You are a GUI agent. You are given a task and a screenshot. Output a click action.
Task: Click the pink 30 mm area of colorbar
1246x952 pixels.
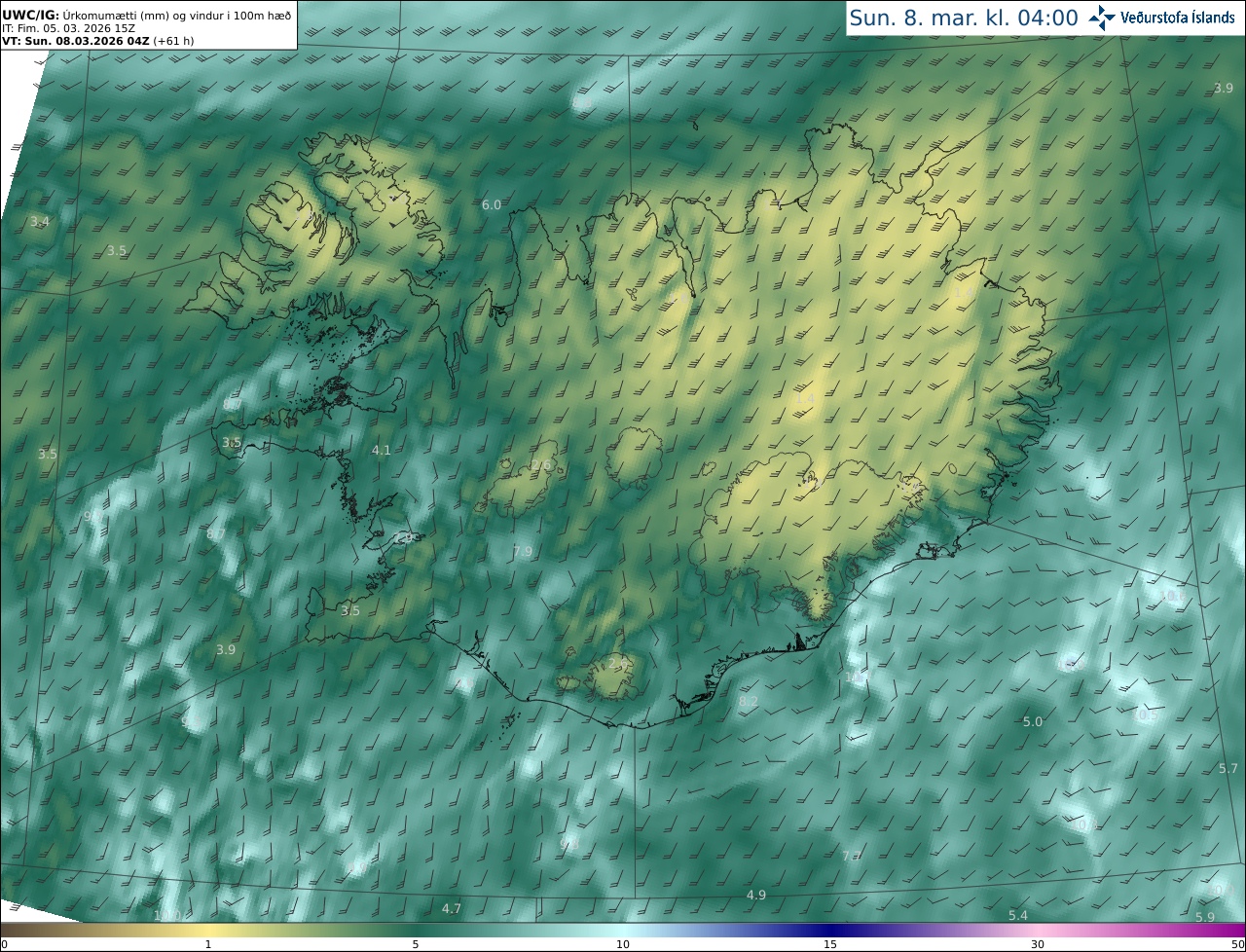[x=1038, y=931]
